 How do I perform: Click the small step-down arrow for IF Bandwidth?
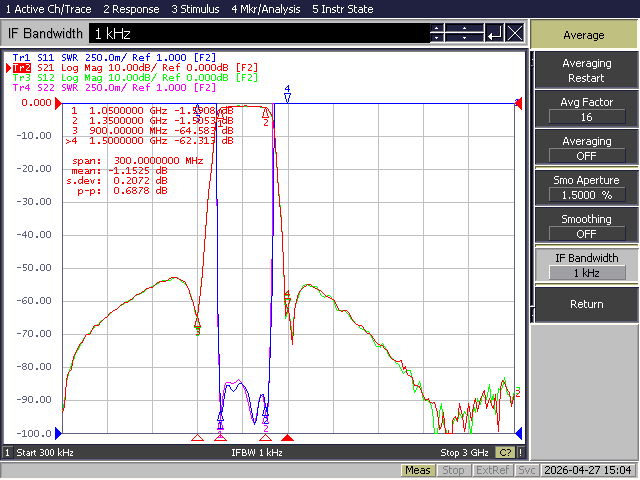pyautogui.click(x=437, y=38)
